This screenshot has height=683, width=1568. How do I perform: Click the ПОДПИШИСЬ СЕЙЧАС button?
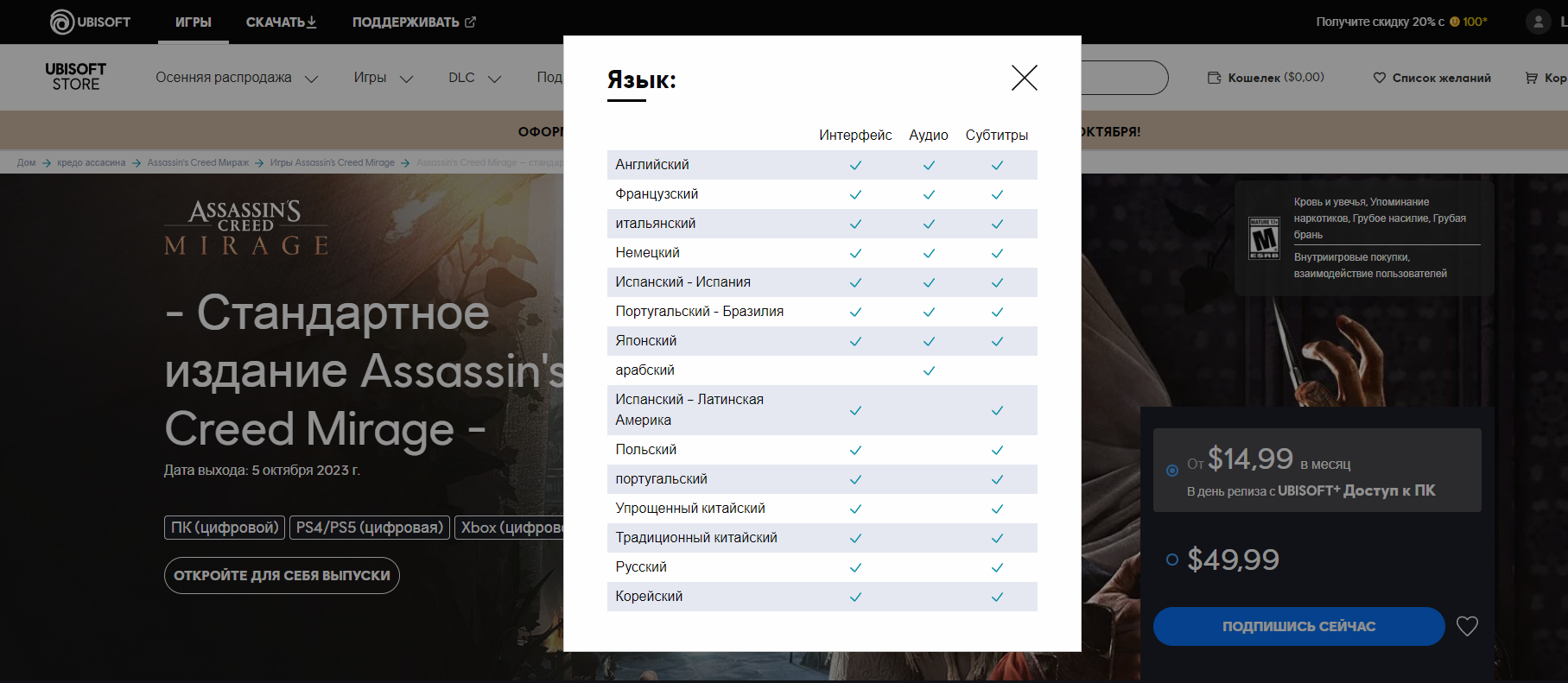click(x=1298, y=626)
